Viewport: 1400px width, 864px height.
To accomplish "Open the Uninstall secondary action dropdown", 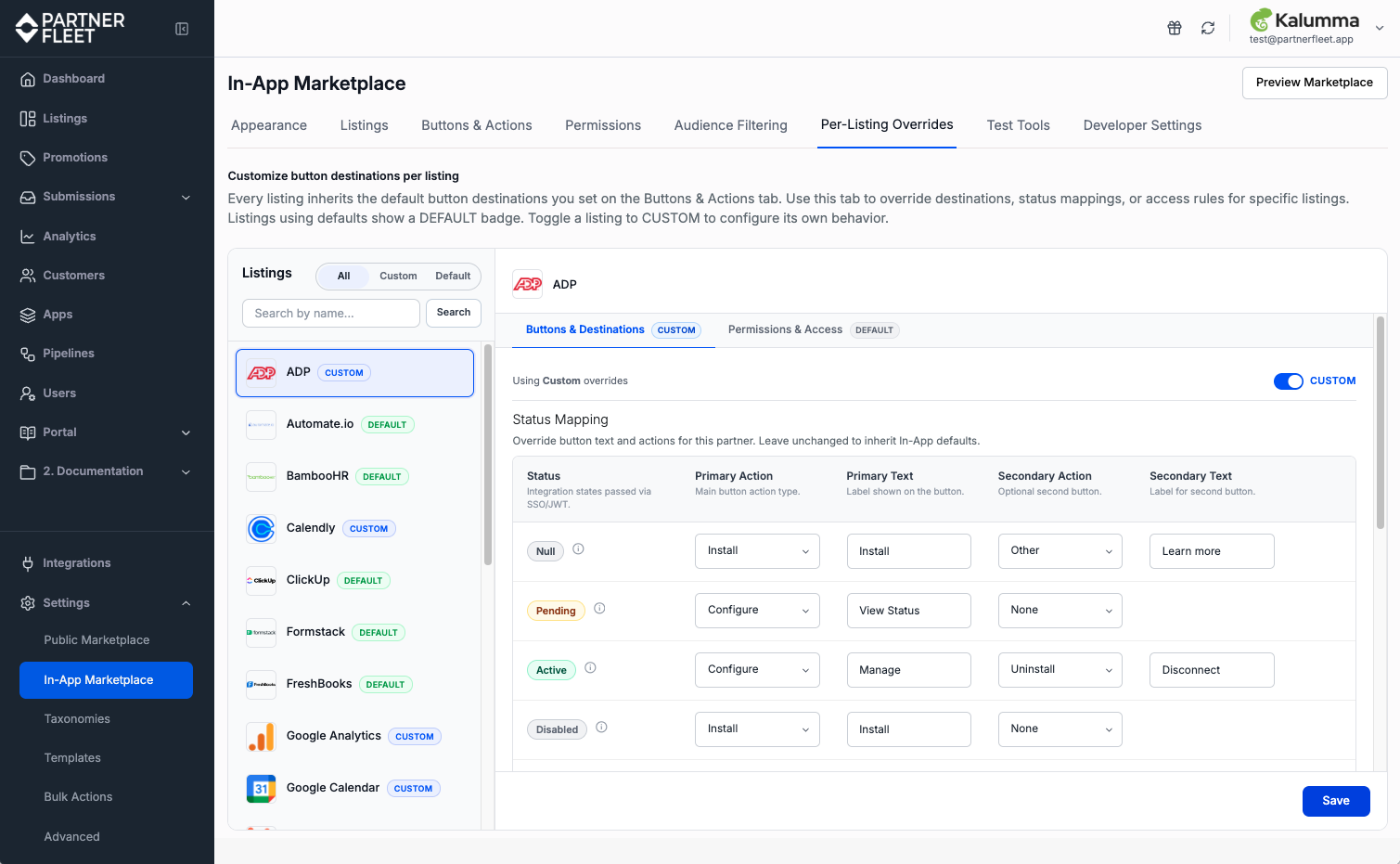I will (1060, 670).
